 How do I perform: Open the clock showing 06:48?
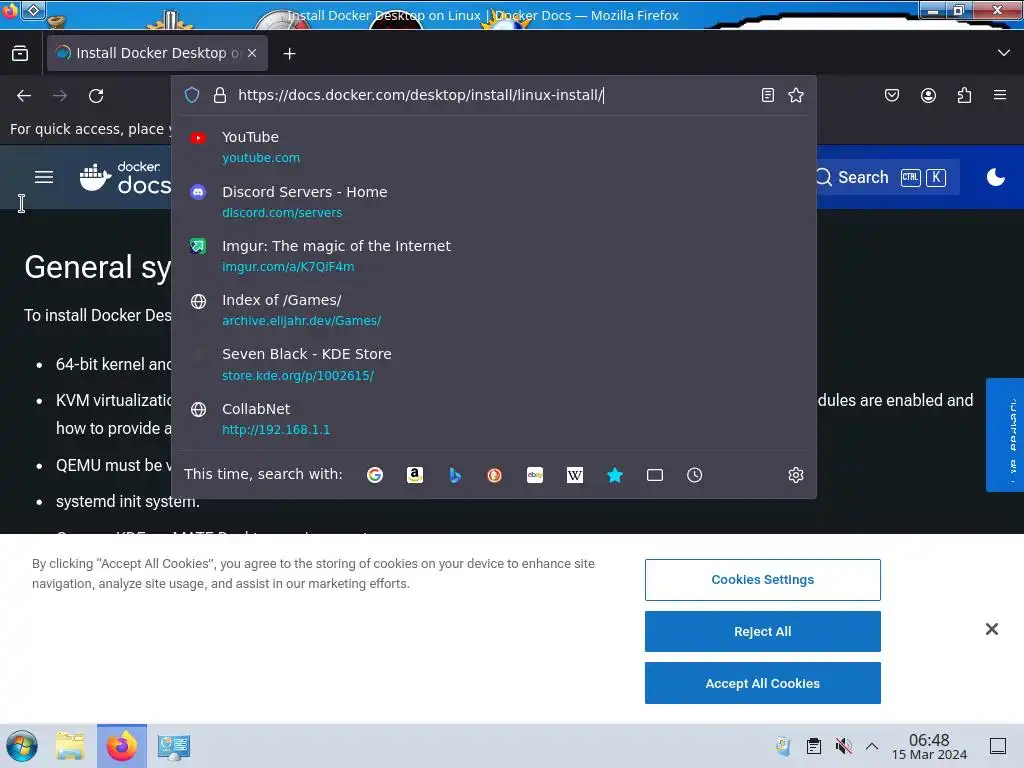pos(929,746)
